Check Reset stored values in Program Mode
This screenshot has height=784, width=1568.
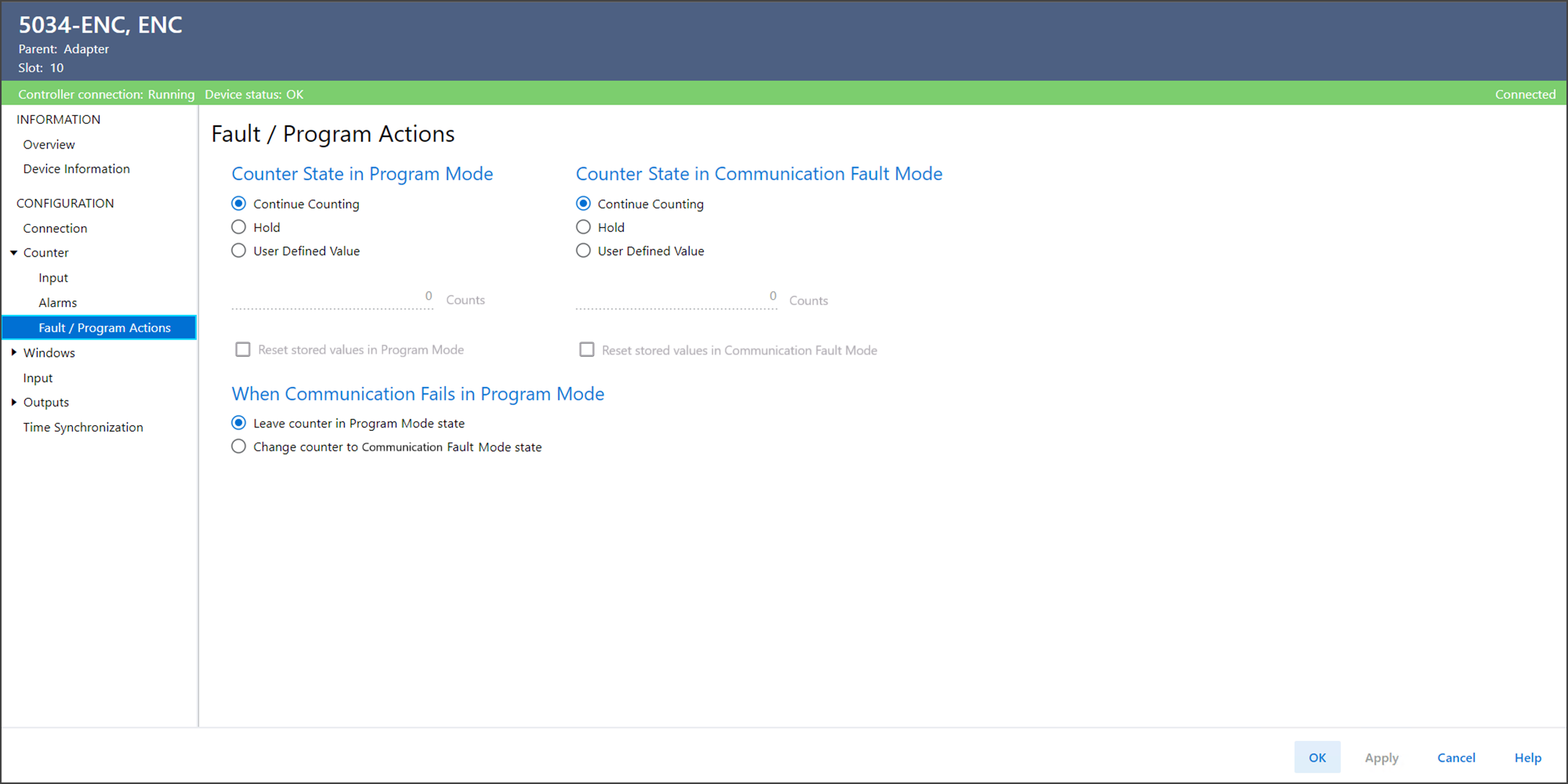243,349
